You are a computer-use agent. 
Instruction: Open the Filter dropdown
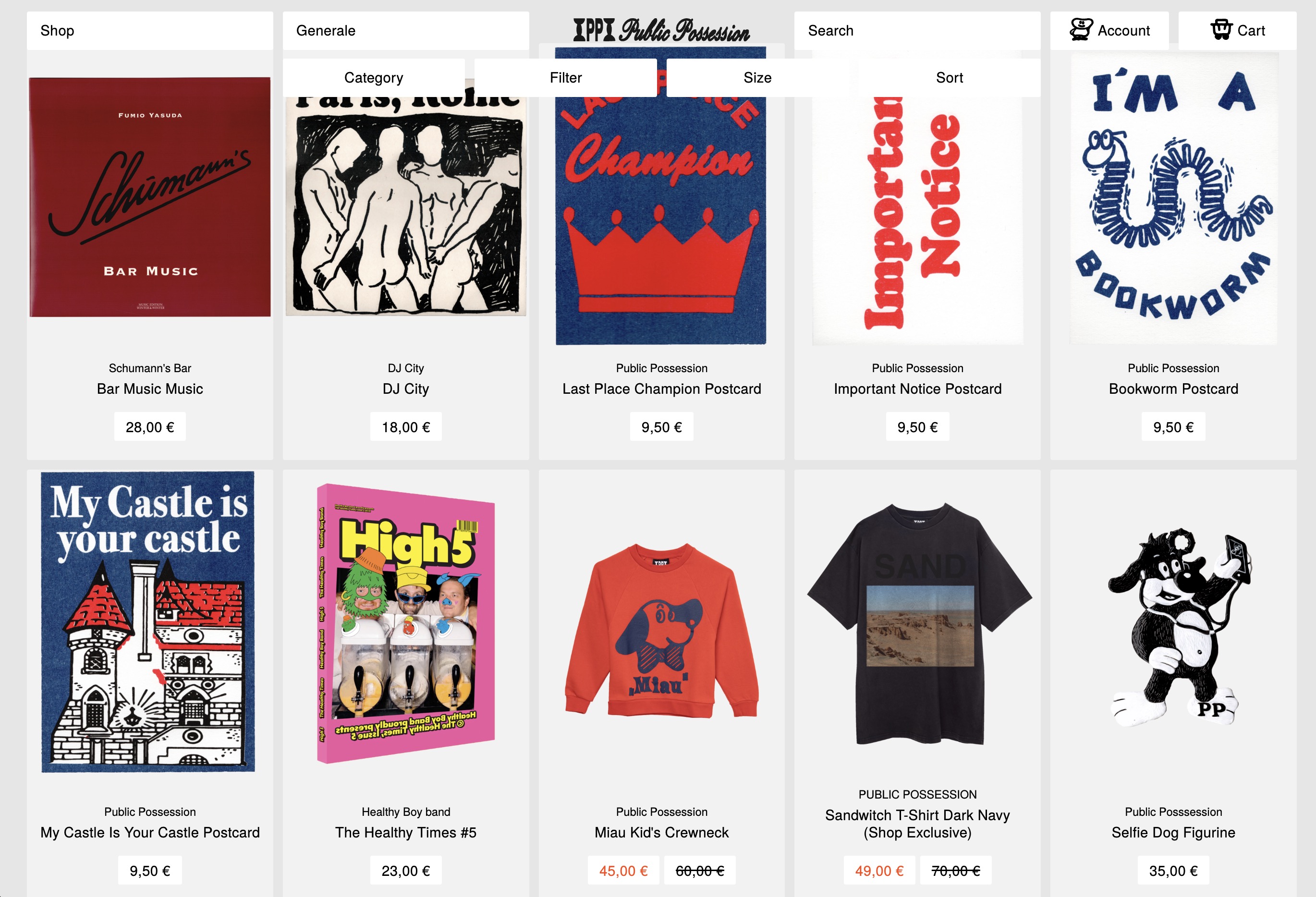(x=566, y=78)
